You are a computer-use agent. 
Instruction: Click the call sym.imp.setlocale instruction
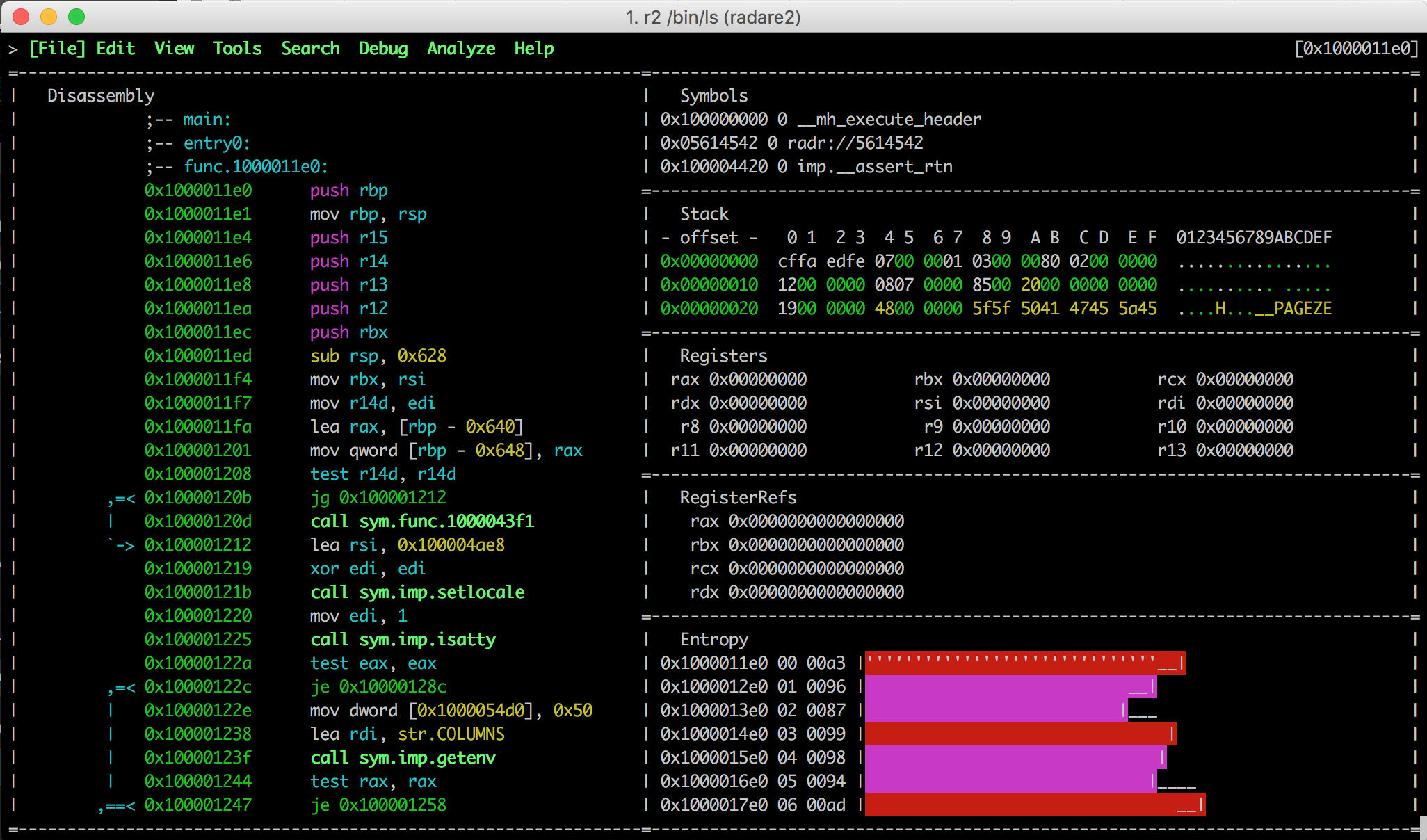pos(417,592)
